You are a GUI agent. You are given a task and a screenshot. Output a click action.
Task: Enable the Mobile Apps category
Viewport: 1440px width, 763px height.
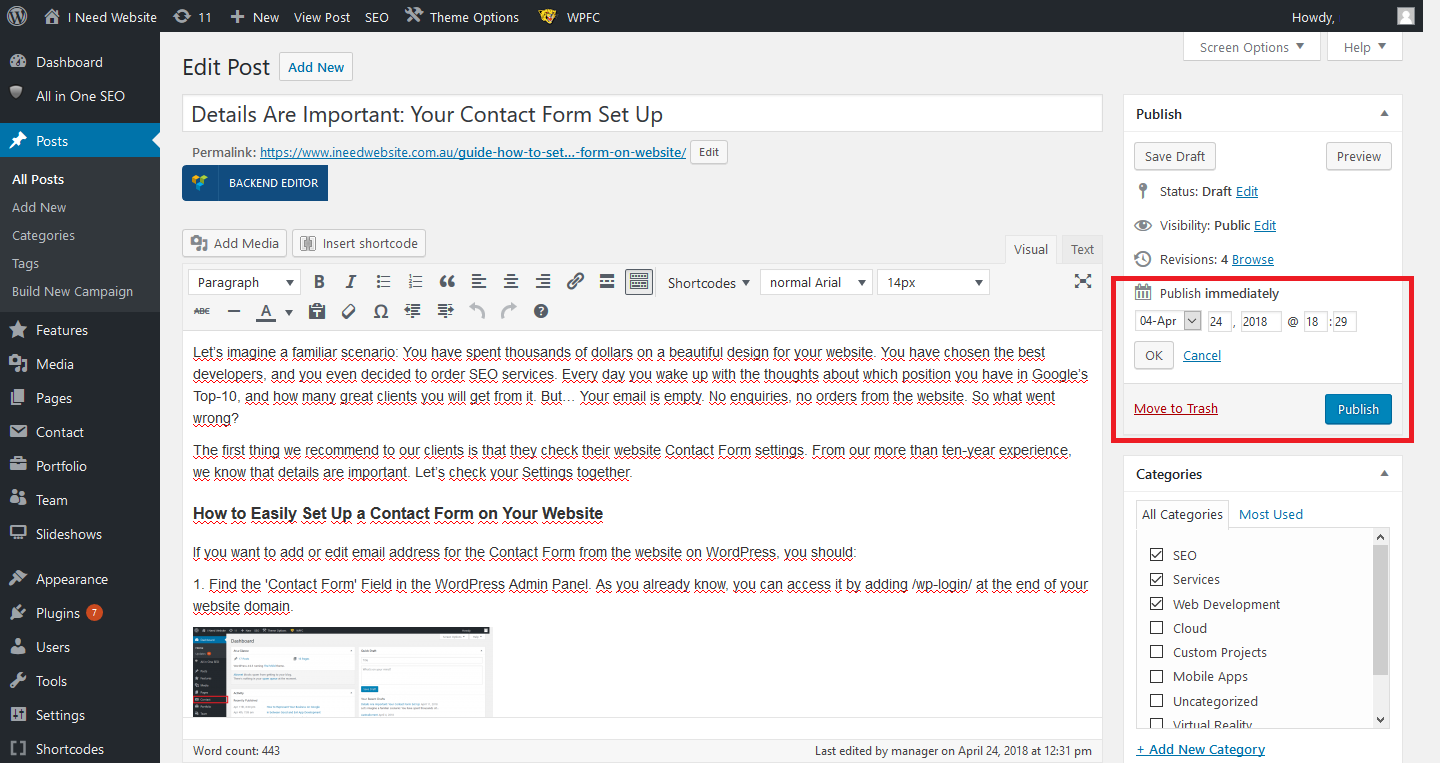tap(1157, 677)
